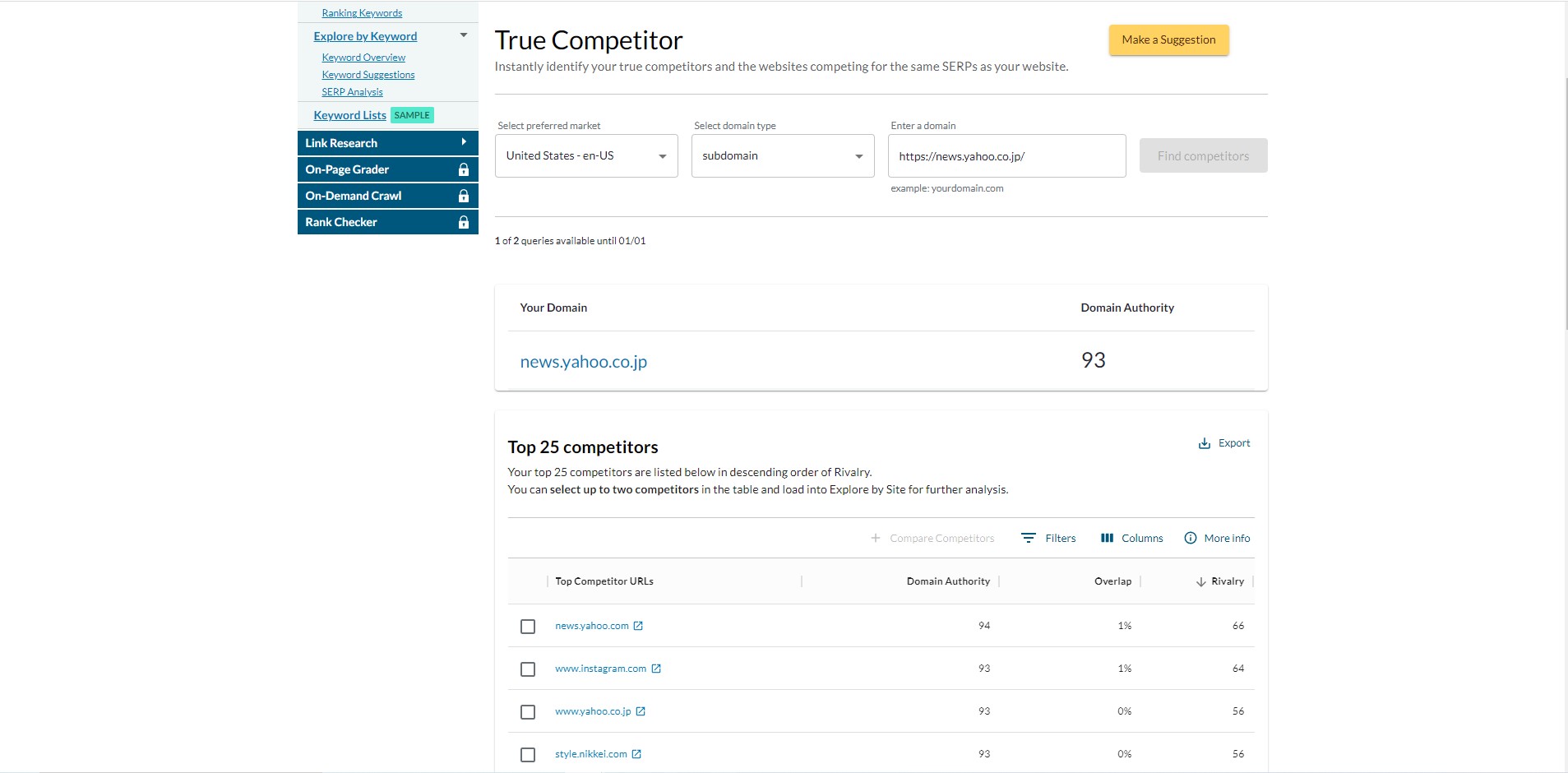
Task: Open news.yahoo.com external link icon
Action: [x=638, y=626]
